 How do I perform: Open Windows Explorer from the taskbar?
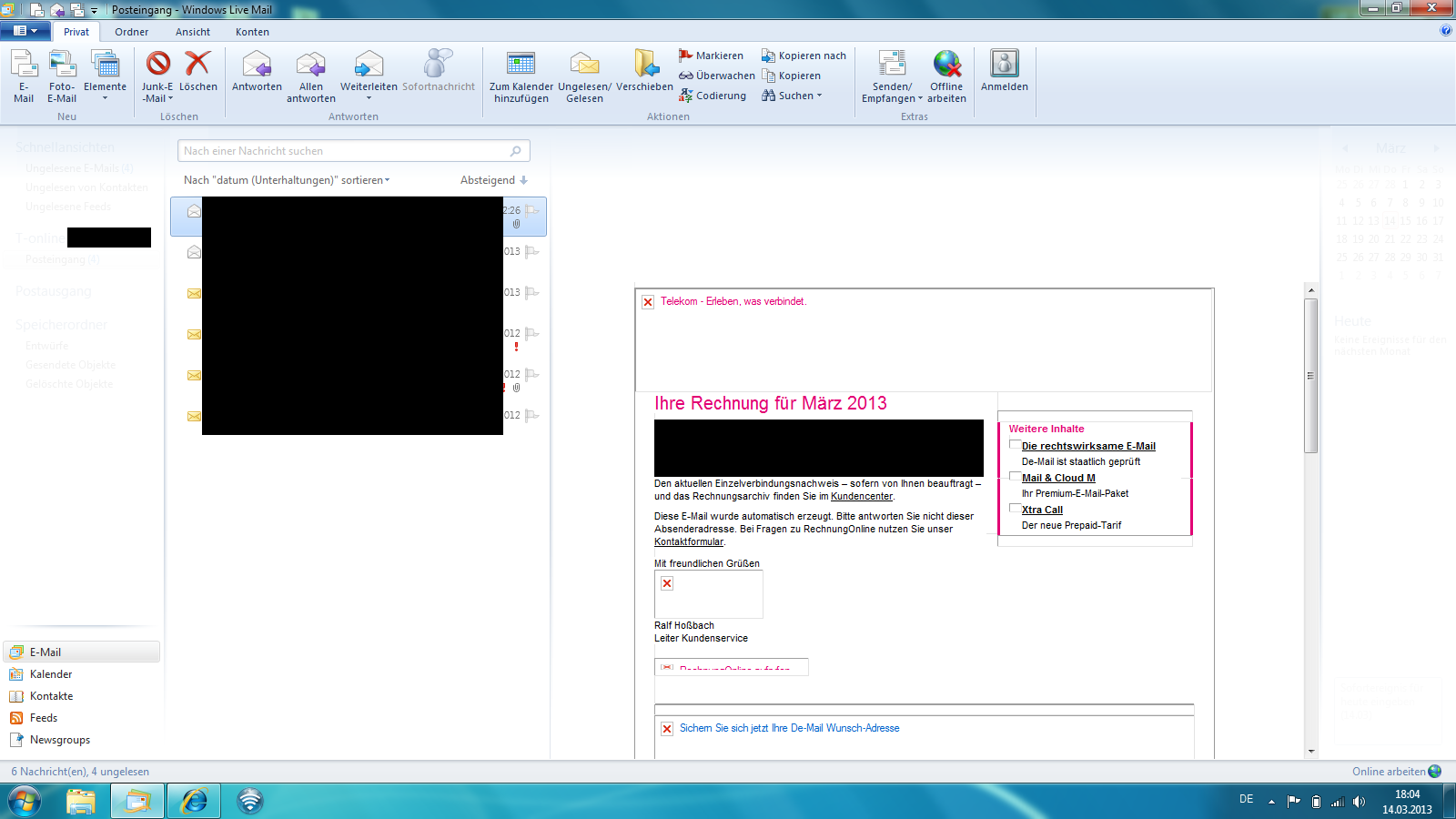pos(81,802)
